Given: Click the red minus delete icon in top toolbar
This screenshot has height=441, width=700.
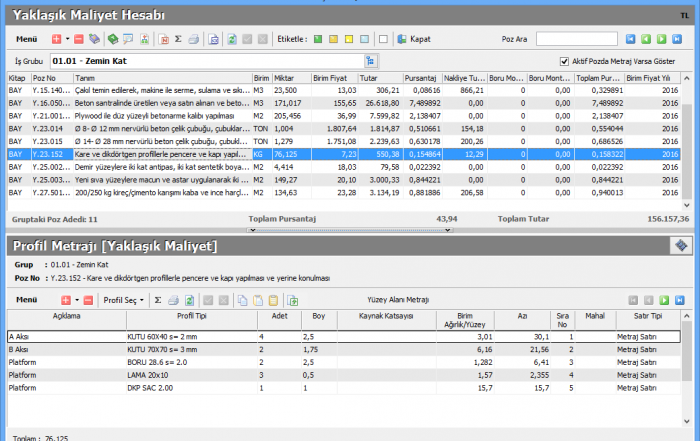Looking at the screenshot, I should point(79,39).
